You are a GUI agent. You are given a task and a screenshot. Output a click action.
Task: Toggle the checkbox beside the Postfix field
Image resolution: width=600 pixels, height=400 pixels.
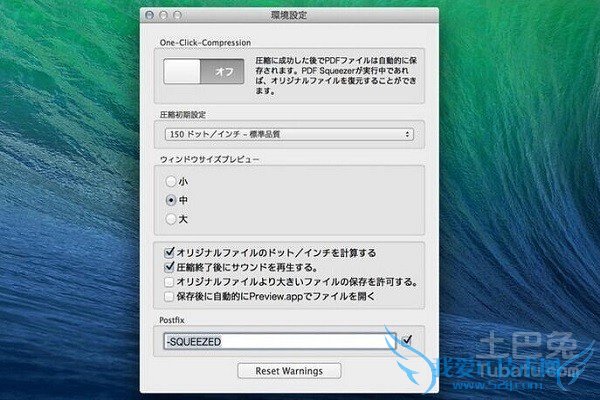pyautogui.click(x=407, y=340)
